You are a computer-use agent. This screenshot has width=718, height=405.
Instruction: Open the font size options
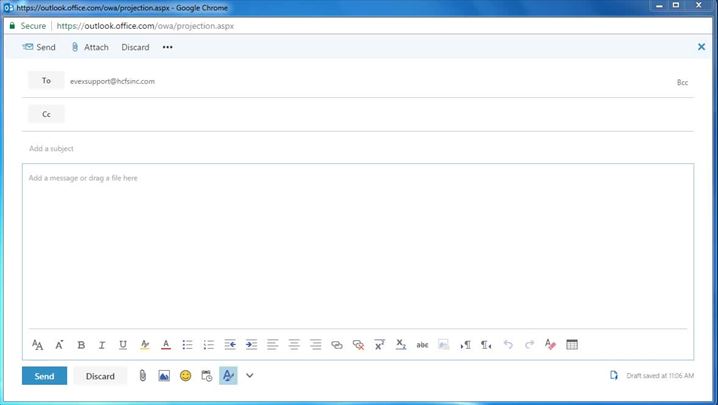point(59,345)
